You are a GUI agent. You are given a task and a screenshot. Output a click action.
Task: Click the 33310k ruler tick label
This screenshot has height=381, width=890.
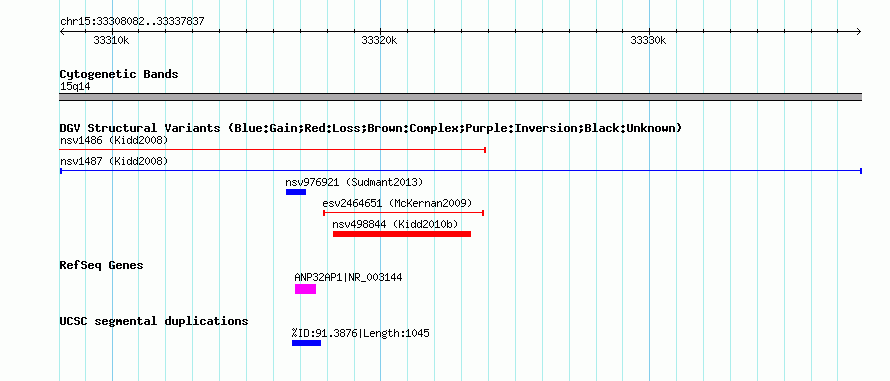111,40
